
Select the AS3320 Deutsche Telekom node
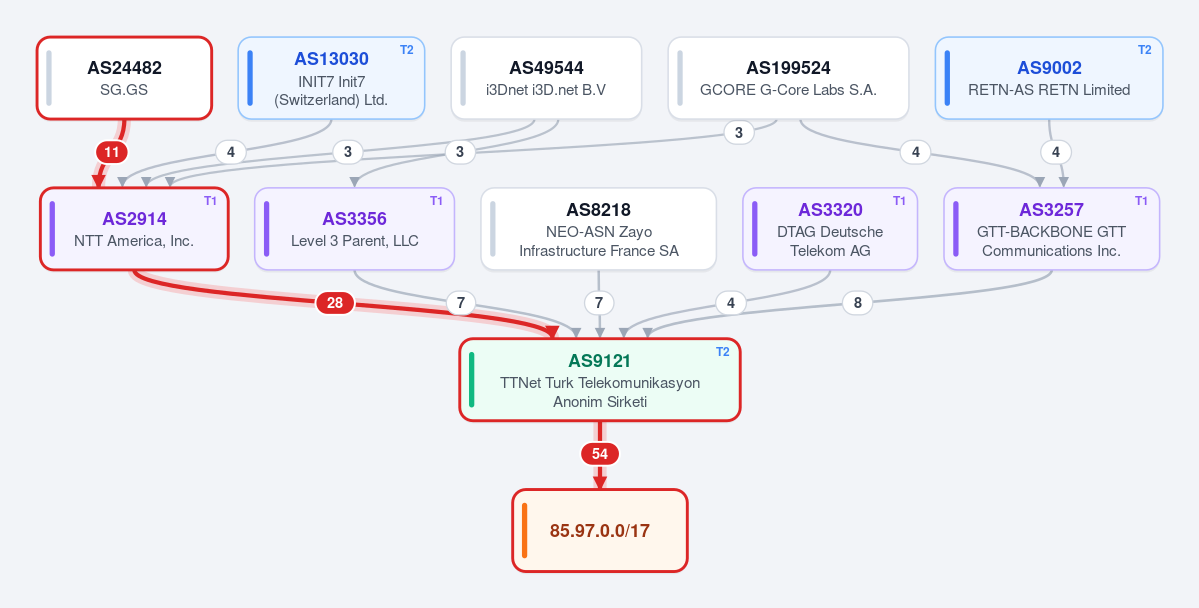tap(830, 229)
